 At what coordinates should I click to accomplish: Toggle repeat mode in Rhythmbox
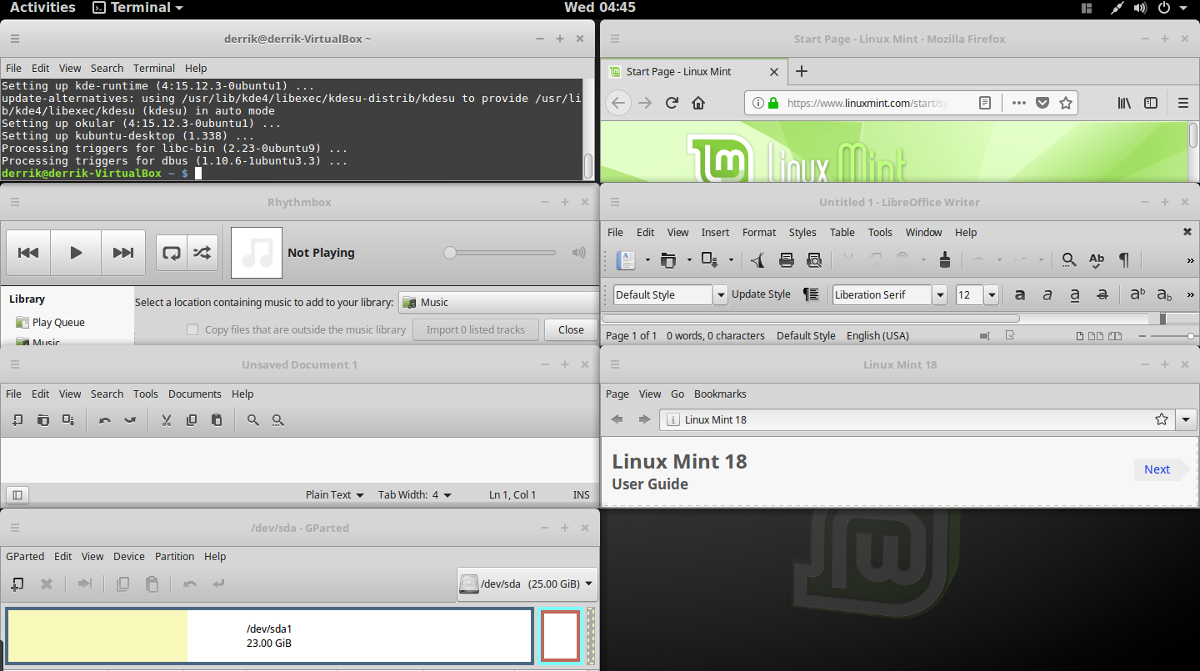[x=170, y=252]
